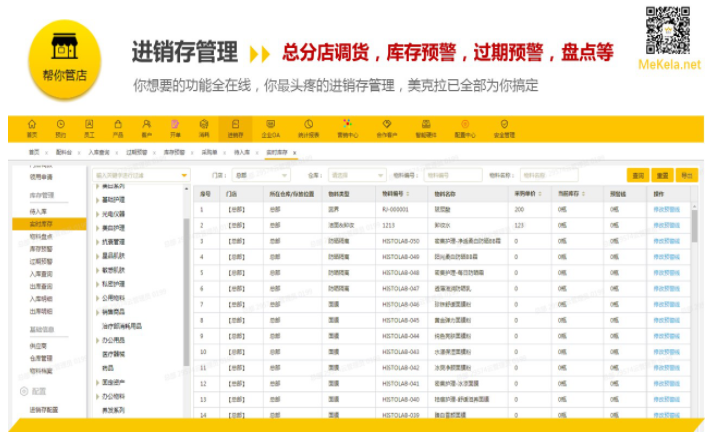Open the 仓库 warehouse dropdown
The height and width of the screenshot is (444, 711).
pyautogui.click(x=357, y=175)
